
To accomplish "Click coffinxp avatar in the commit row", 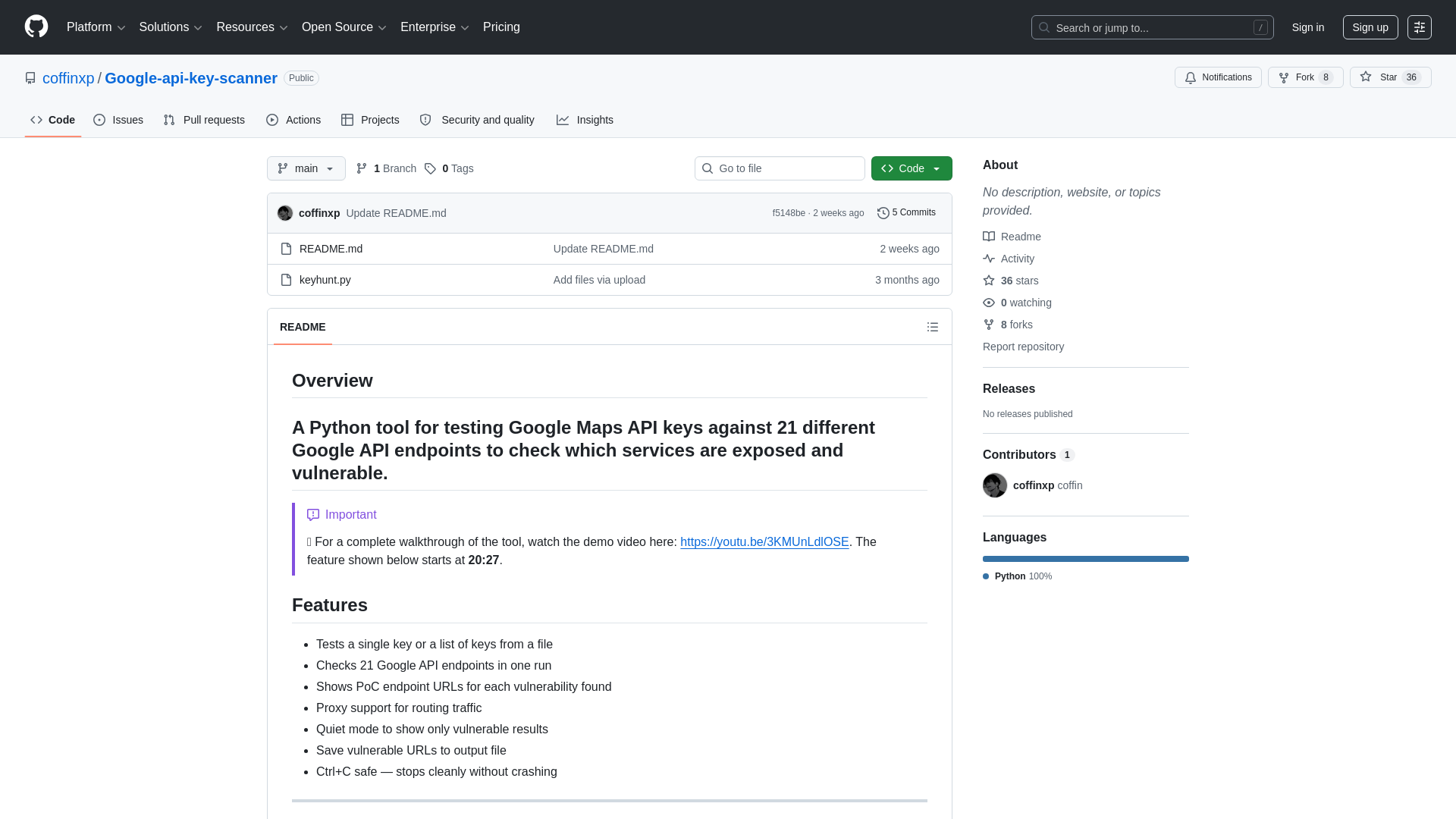I will coord(285,213).
